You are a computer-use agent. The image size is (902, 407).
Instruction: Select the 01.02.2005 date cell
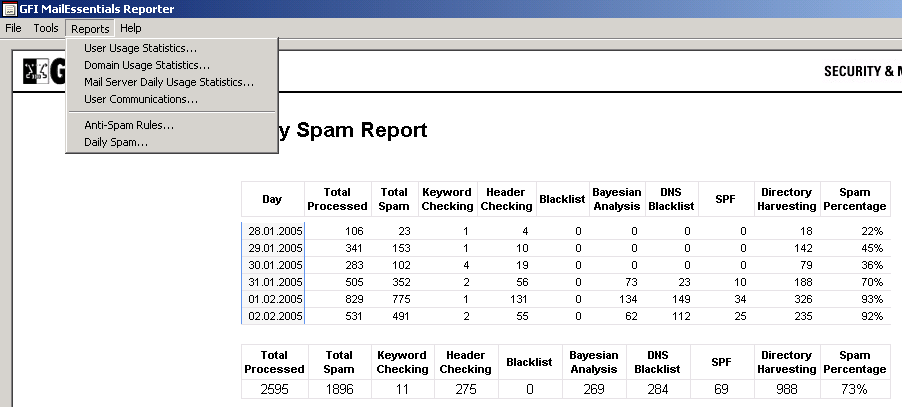click(x=275, y=299)
